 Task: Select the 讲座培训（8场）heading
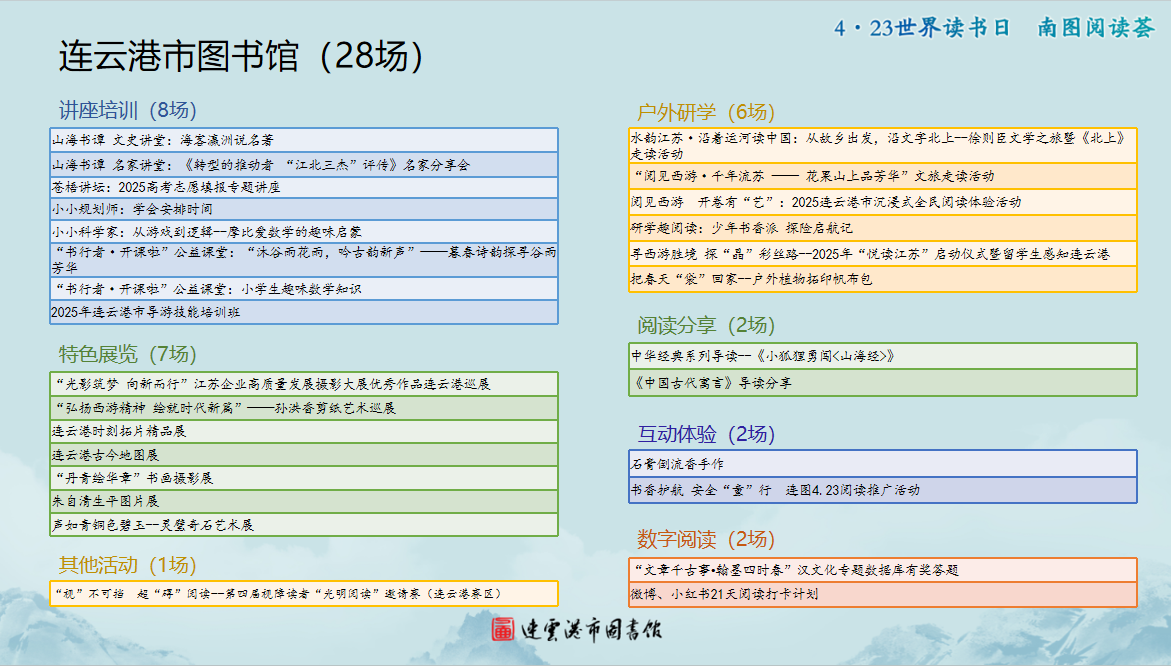(127, 110)
